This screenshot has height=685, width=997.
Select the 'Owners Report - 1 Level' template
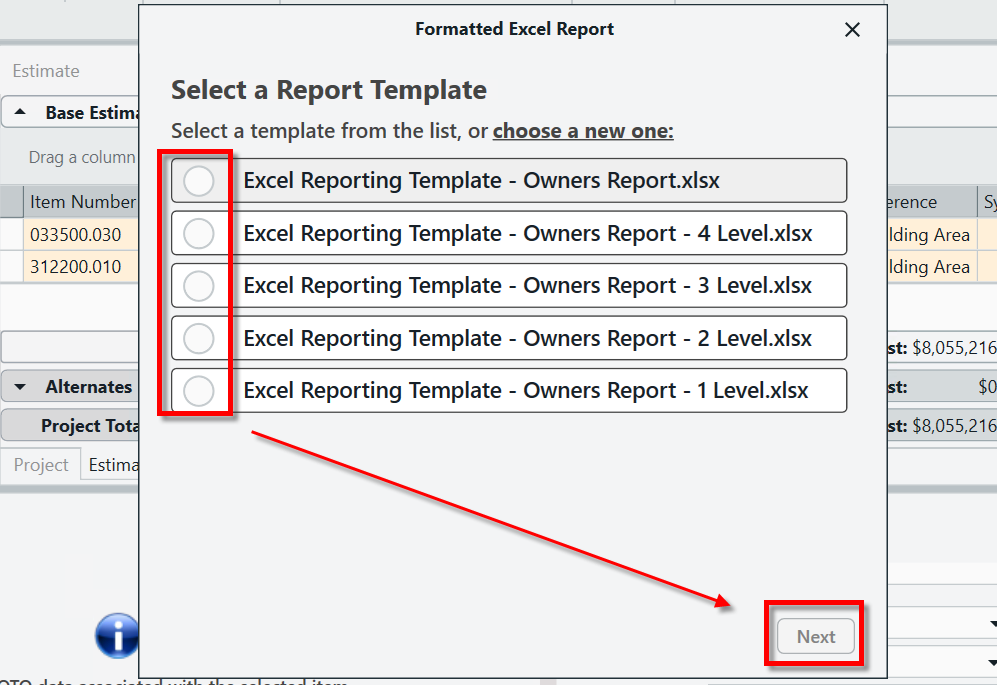(x=199, y=390)
